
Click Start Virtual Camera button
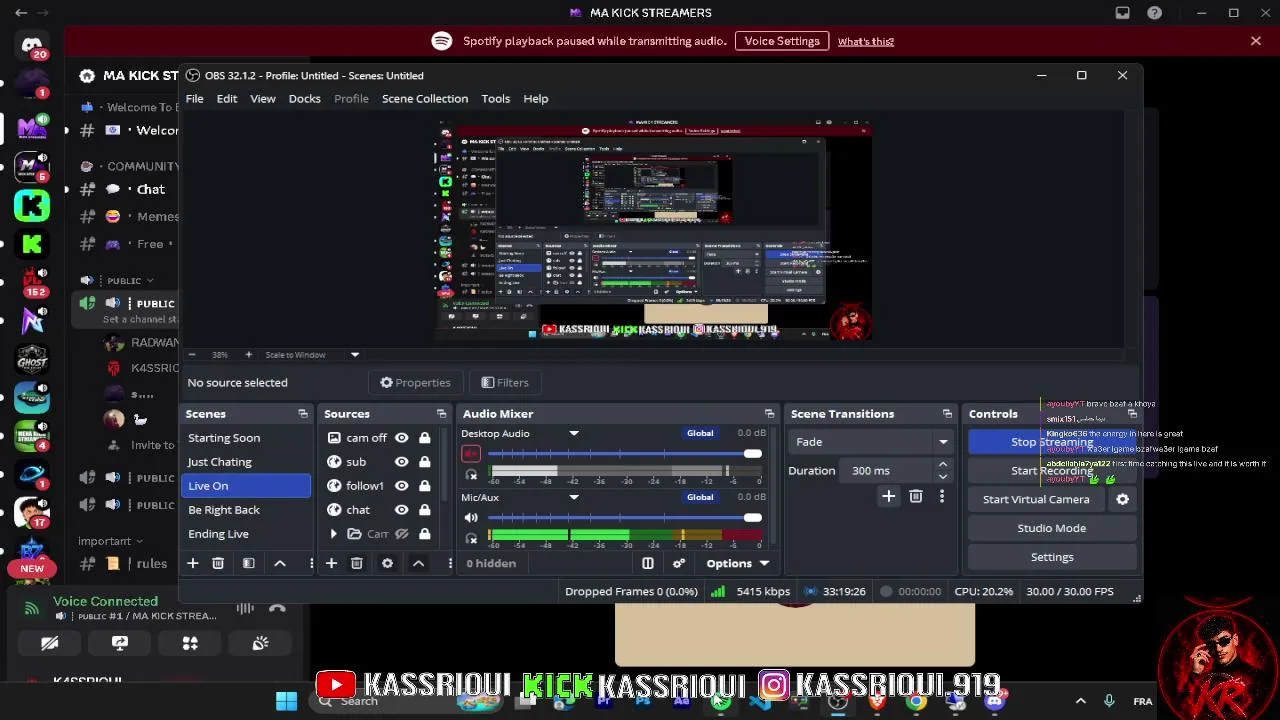1036,499
